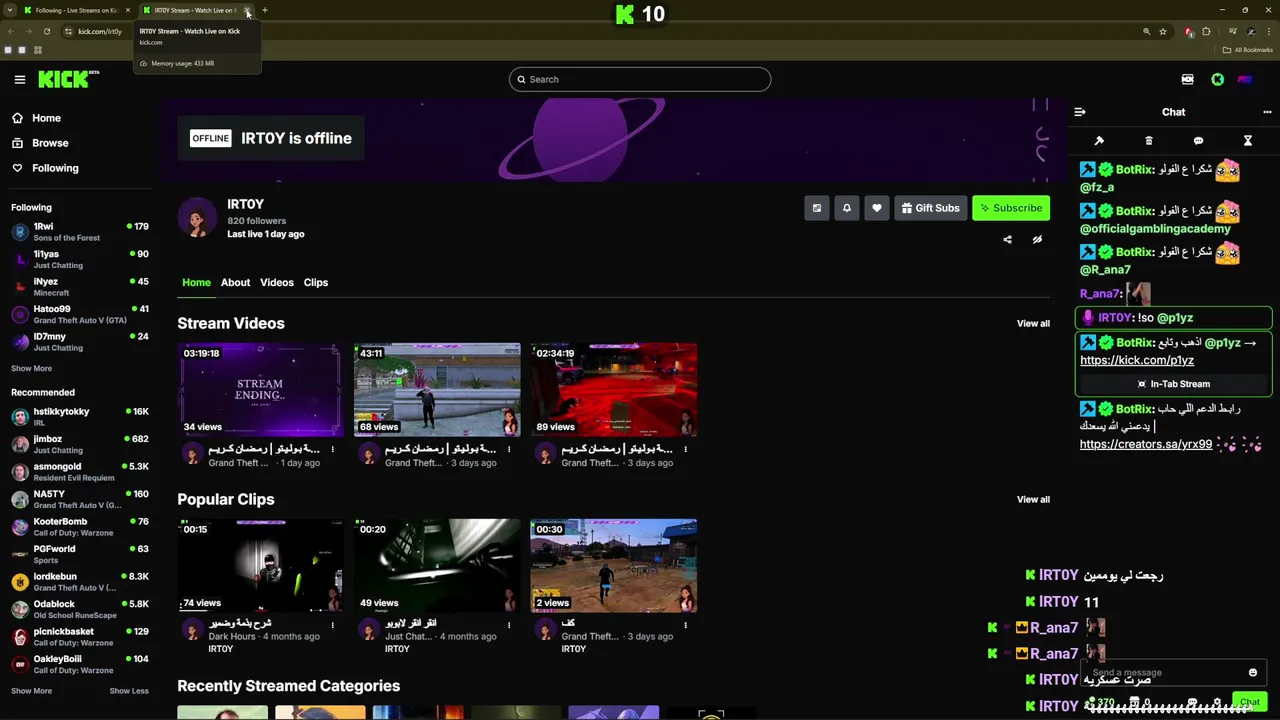Go to Following in sidebar
This screenshot has height=720, width=1280.
(x=55, y=168)
